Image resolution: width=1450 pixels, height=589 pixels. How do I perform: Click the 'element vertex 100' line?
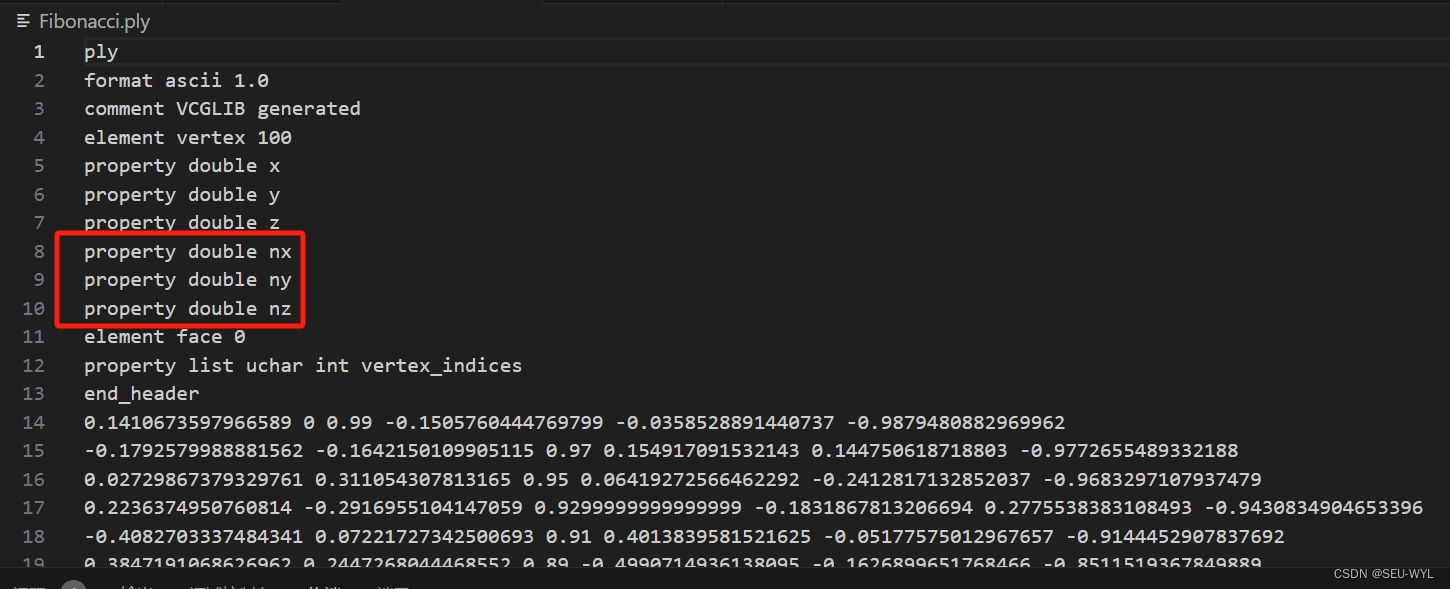point(187,137)
